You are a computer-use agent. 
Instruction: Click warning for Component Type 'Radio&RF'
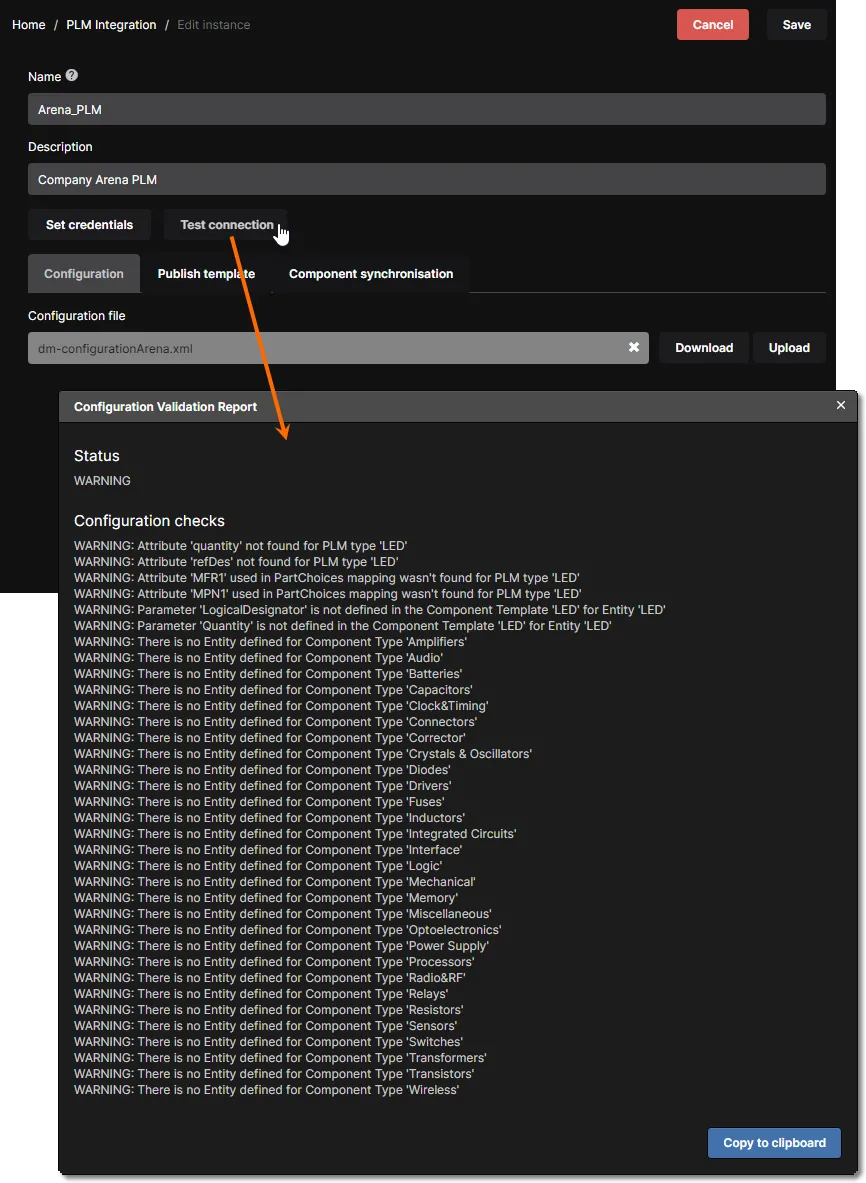(x=269, y=977)
